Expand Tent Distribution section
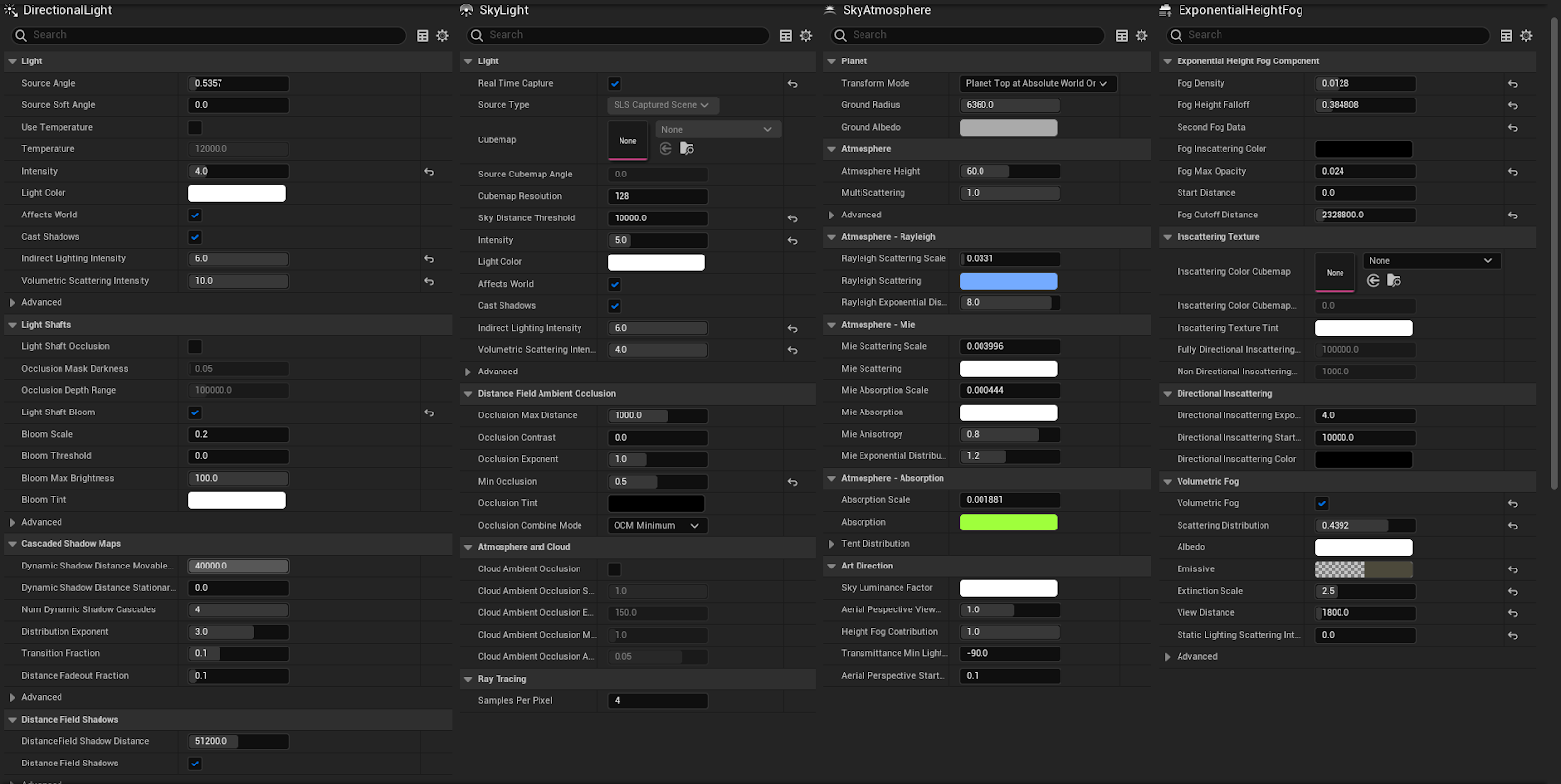The image size is (1561, 784). tap(831, 544)
